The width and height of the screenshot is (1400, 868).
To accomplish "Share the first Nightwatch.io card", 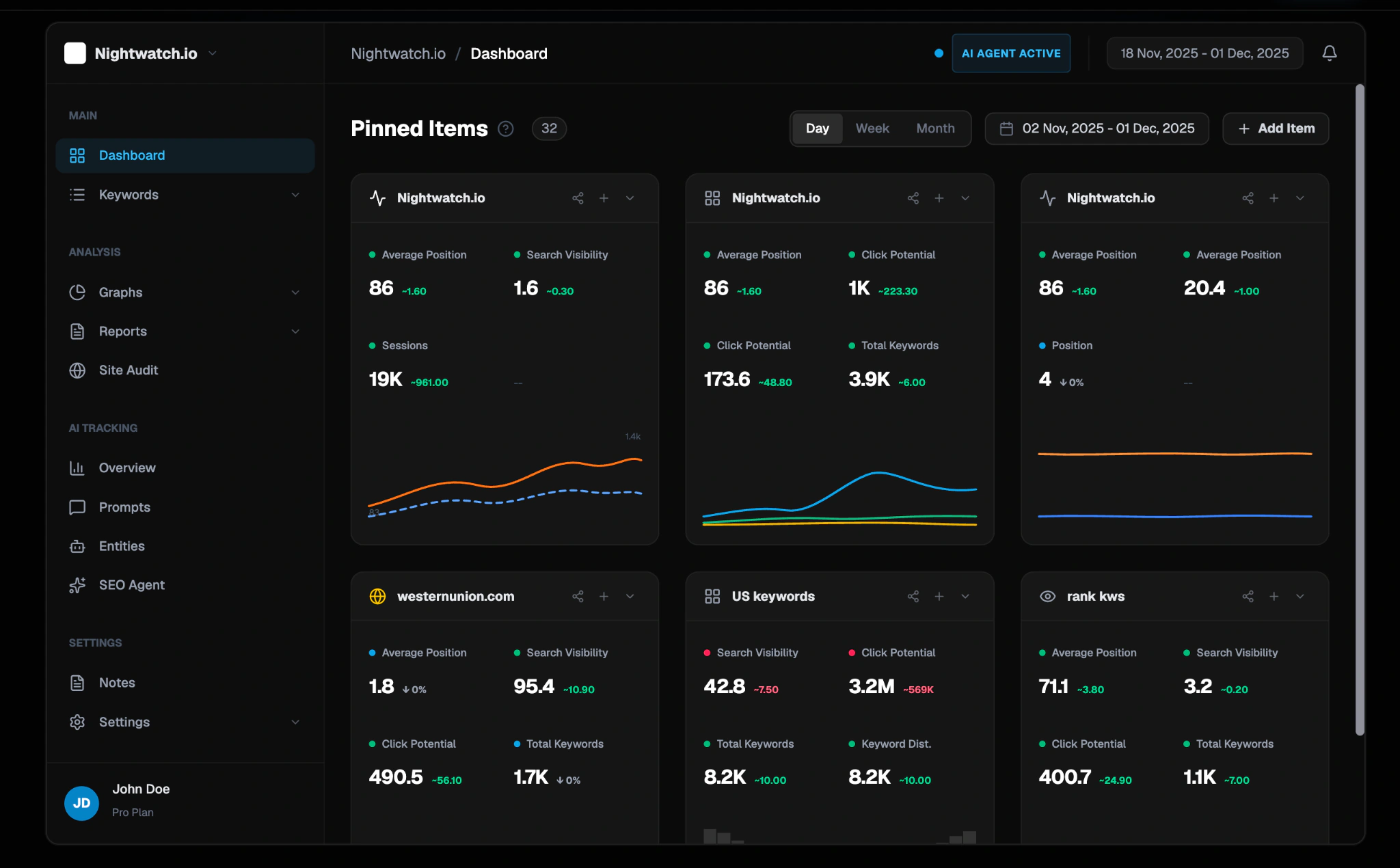I will pos(578,198).
